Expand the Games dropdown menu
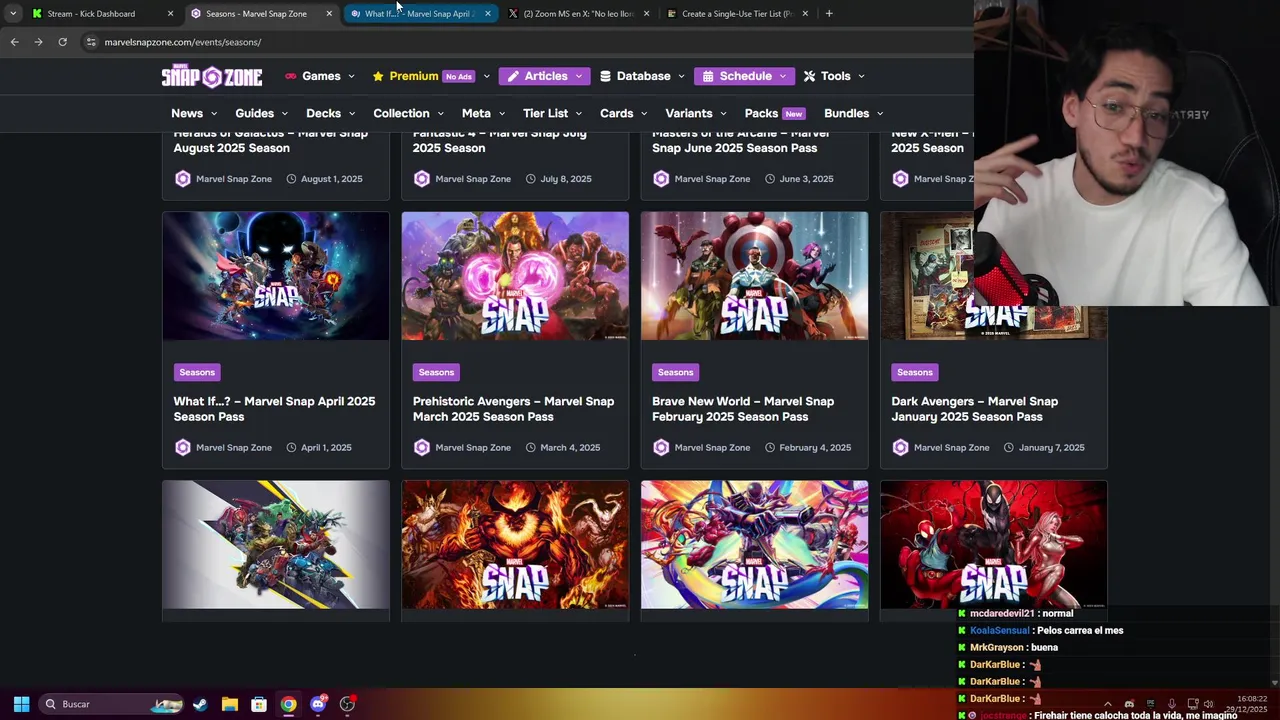Screen dimensions: 1280x720 point(320,76)
